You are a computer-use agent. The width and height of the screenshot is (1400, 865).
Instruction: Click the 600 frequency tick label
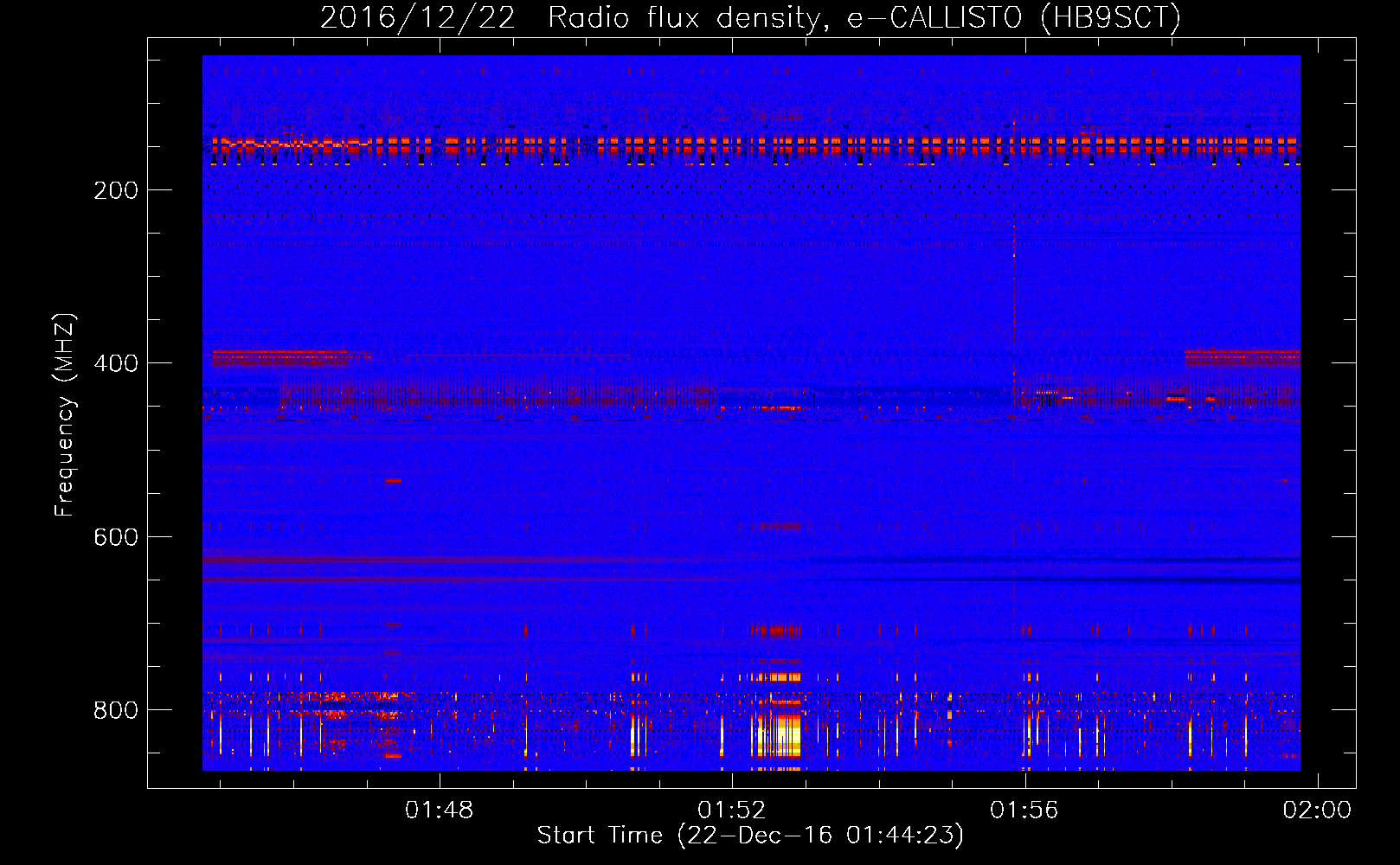click(116, 537)
